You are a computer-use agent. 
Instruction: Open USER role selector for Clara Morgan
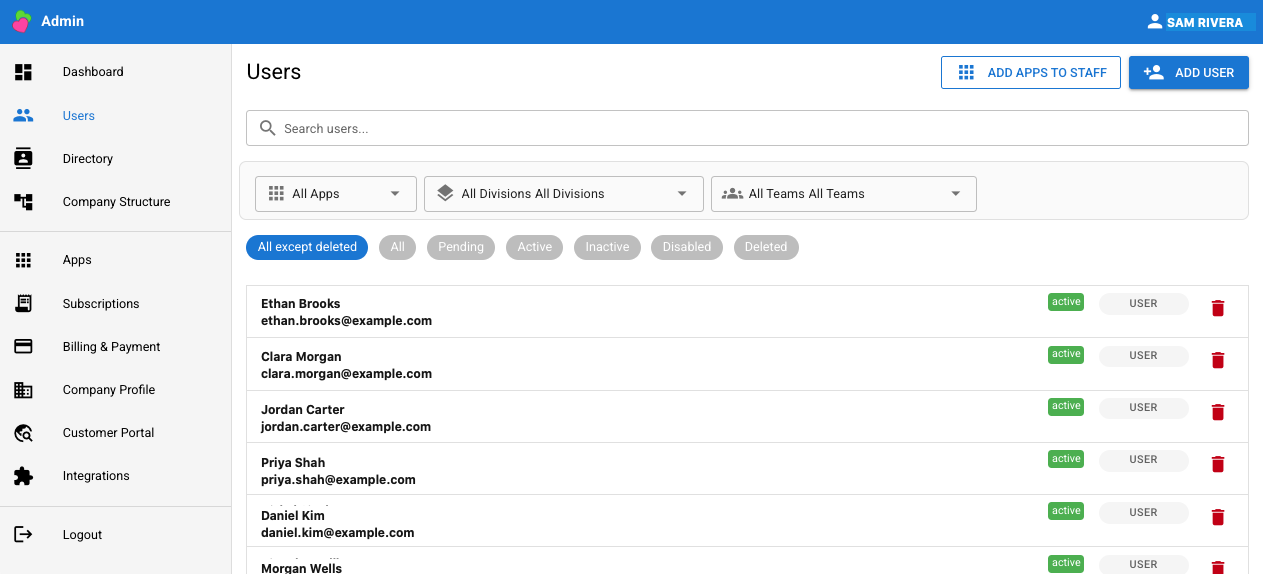coord(1144,356)
